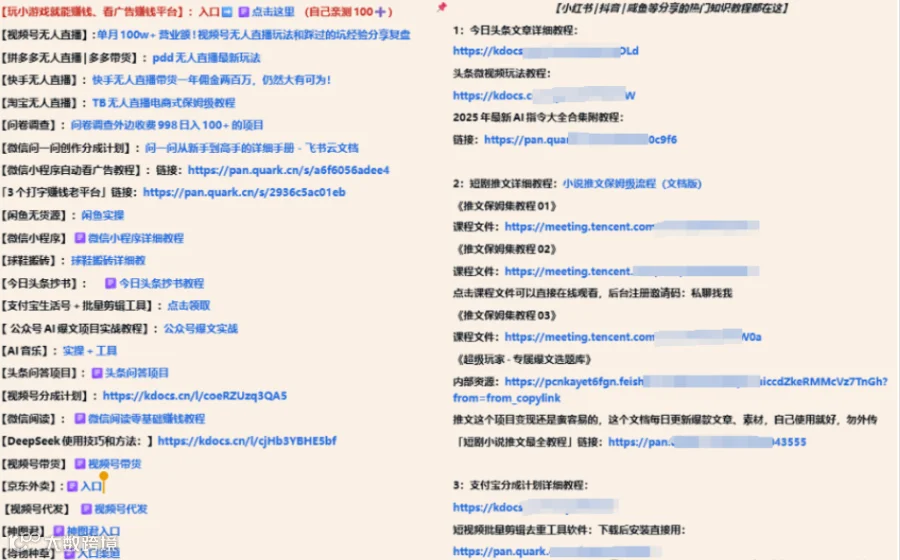Screen dimensions: 900x560
Task: Open the 公众号爆文实战 link
Action: click(201, 328)
